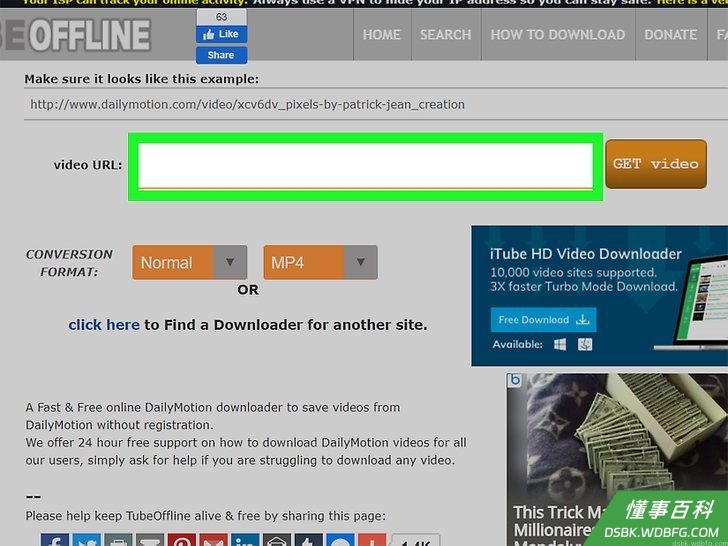Click the GET video button

pos(656,164)
